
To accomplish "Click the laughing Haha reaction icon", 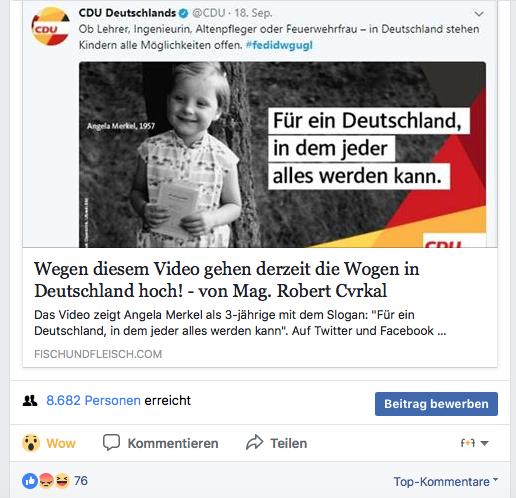I will [x=62, y=481].
